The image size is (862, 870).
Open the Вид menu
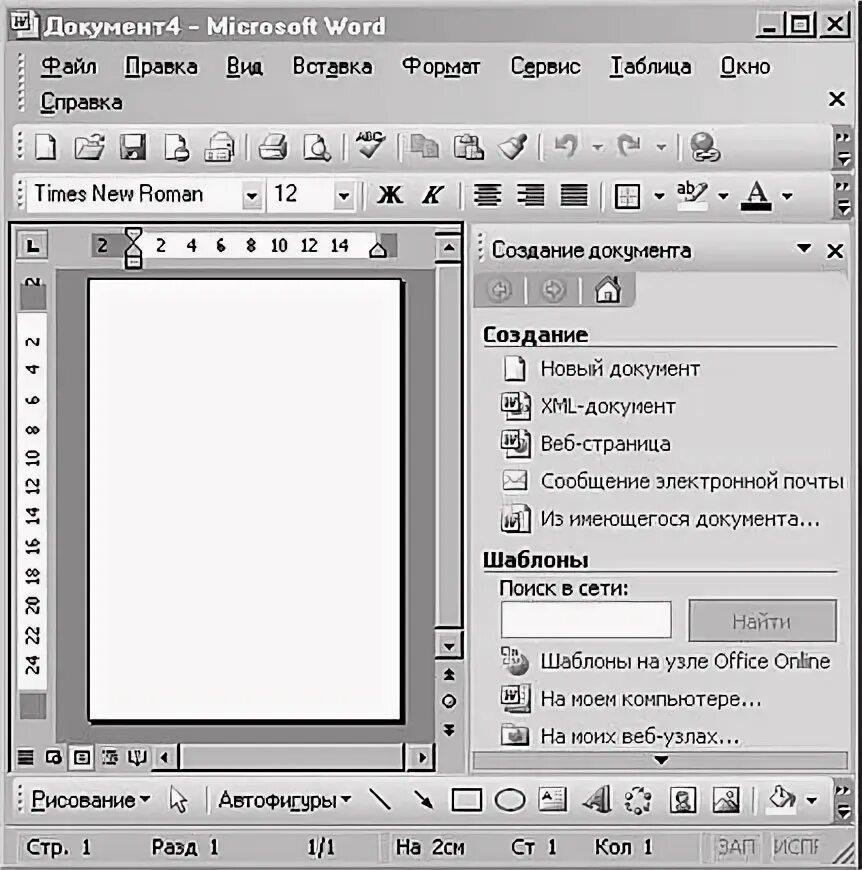coord(244,67)
